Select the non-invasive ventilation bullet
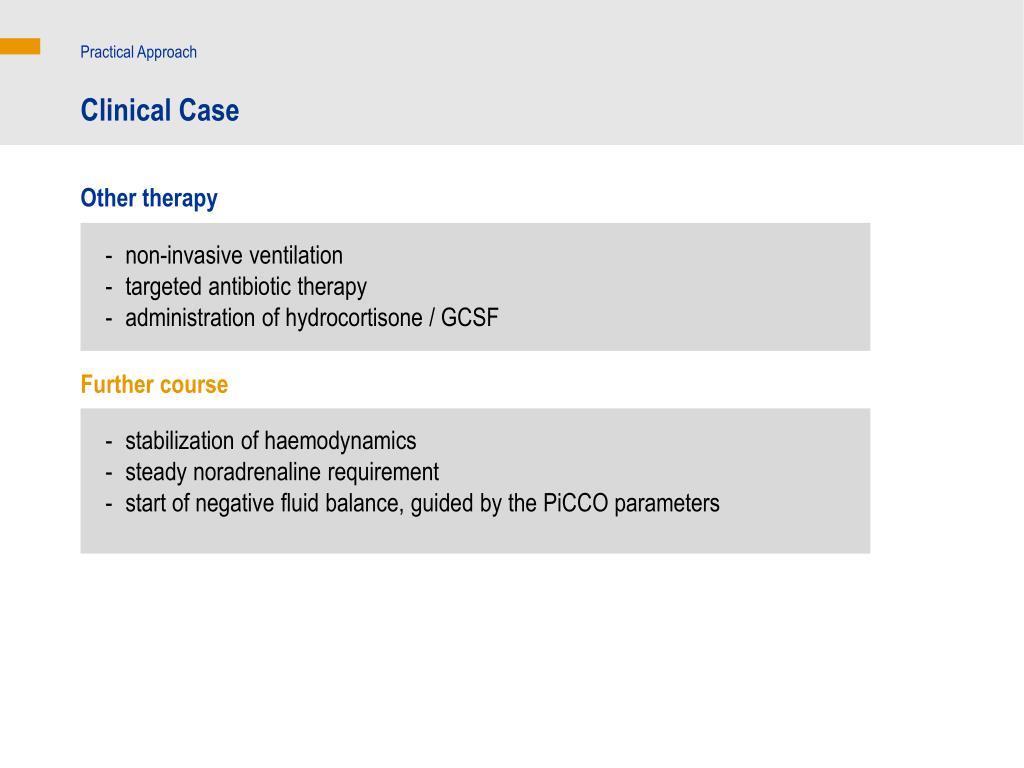The image size is (1024, 768). (x=234, y=255)
